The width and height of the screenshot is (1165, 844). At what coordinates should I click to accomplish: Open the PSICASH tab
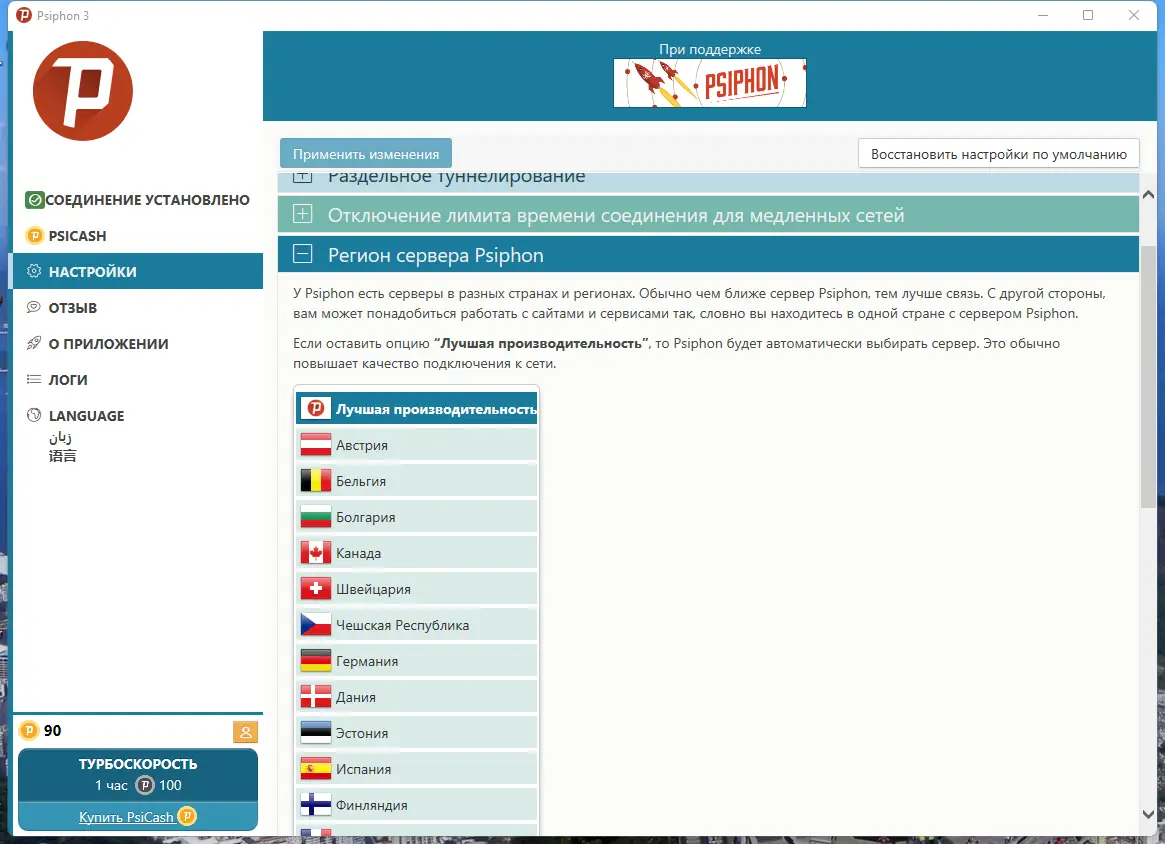tap(138, 236)
